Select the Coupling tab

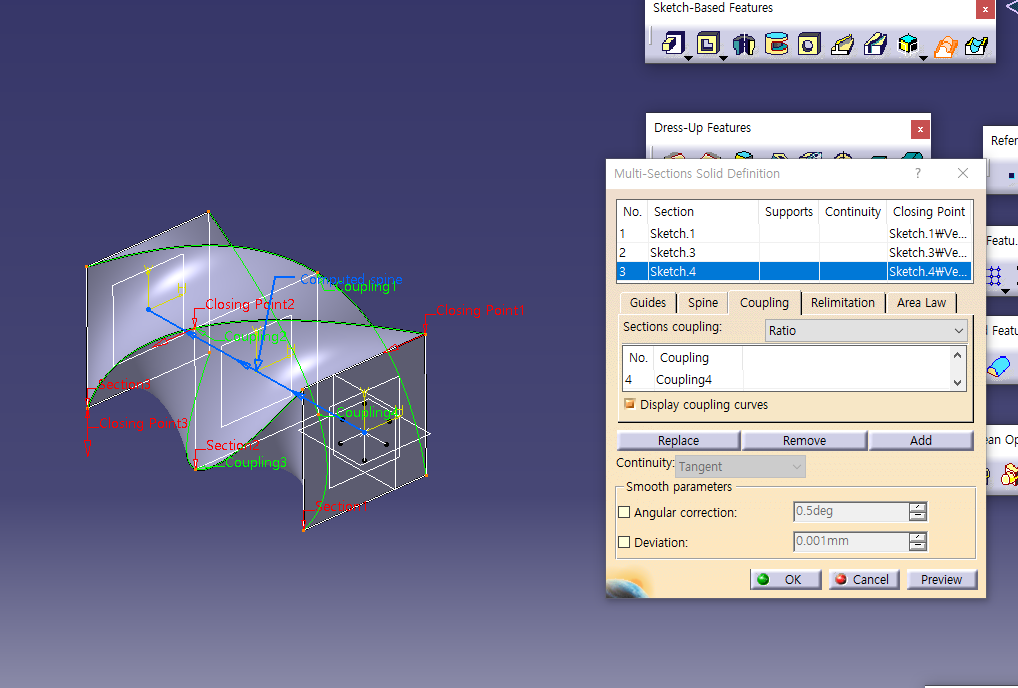[x=764, y=302]
